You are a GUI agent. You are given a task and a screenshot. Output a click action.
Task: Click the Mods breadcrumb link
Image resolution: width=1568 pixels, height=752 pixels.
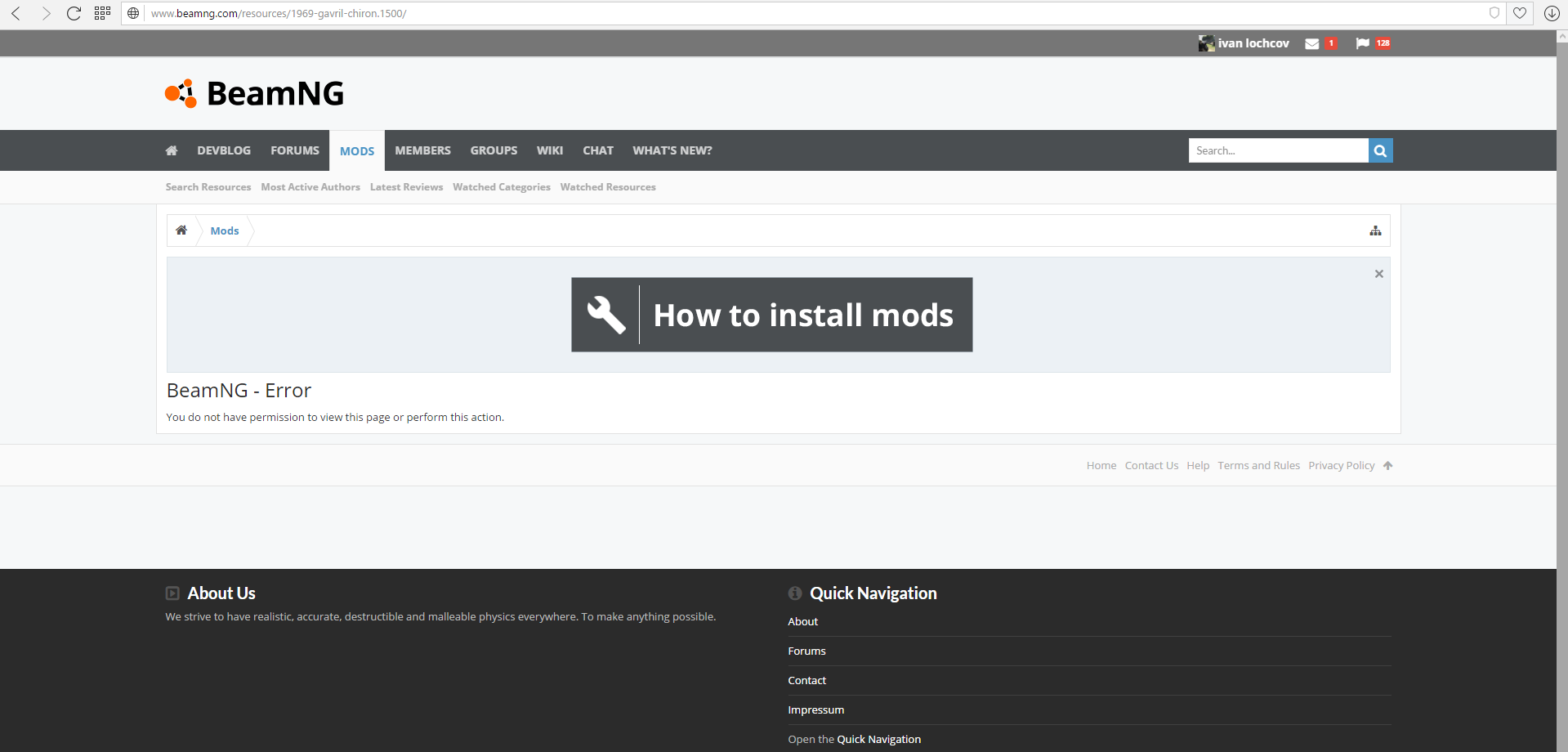click(225, 231)
